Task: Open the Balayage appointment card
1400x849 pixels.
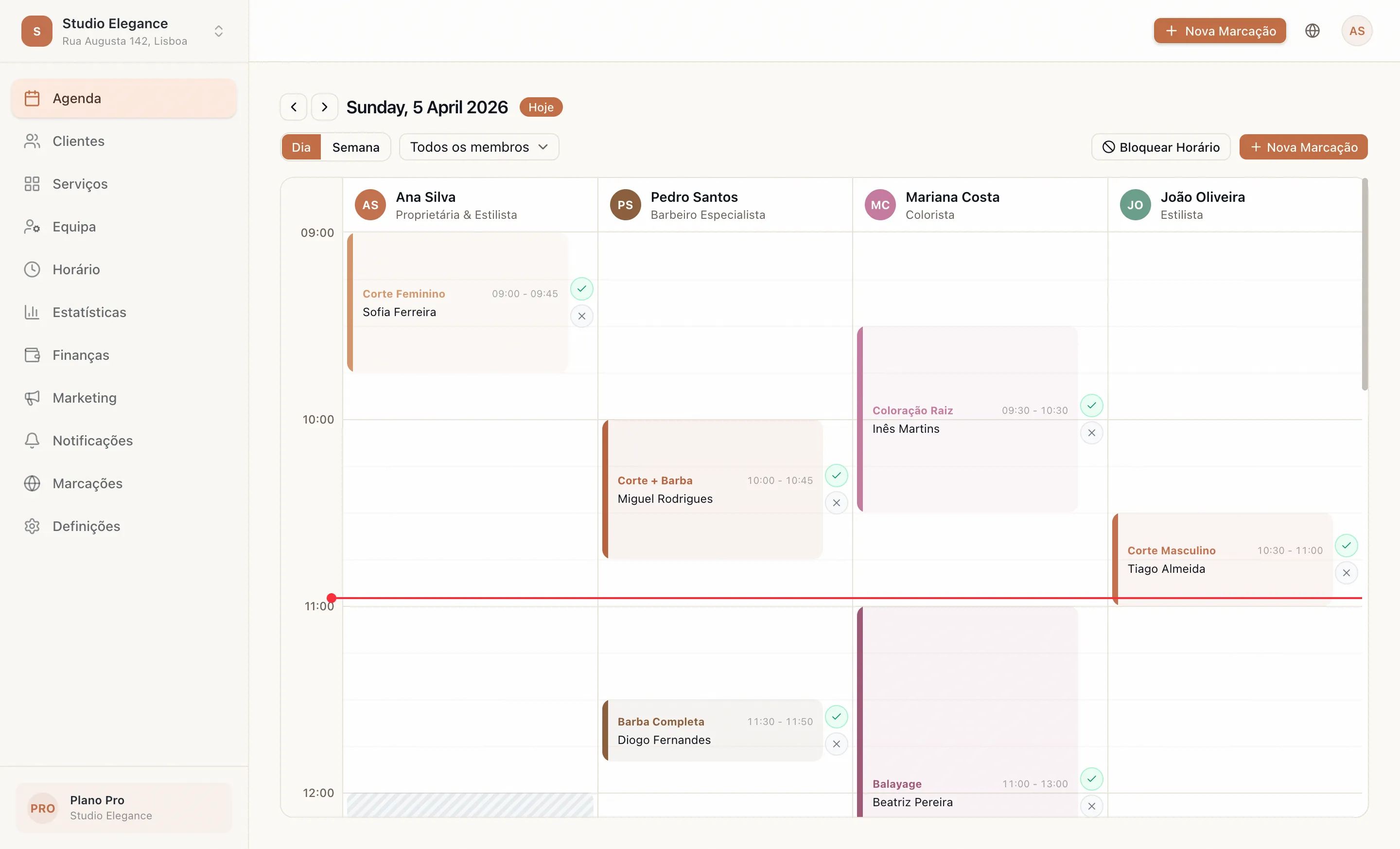Action: pyautogui.click(x=968, y=712)
